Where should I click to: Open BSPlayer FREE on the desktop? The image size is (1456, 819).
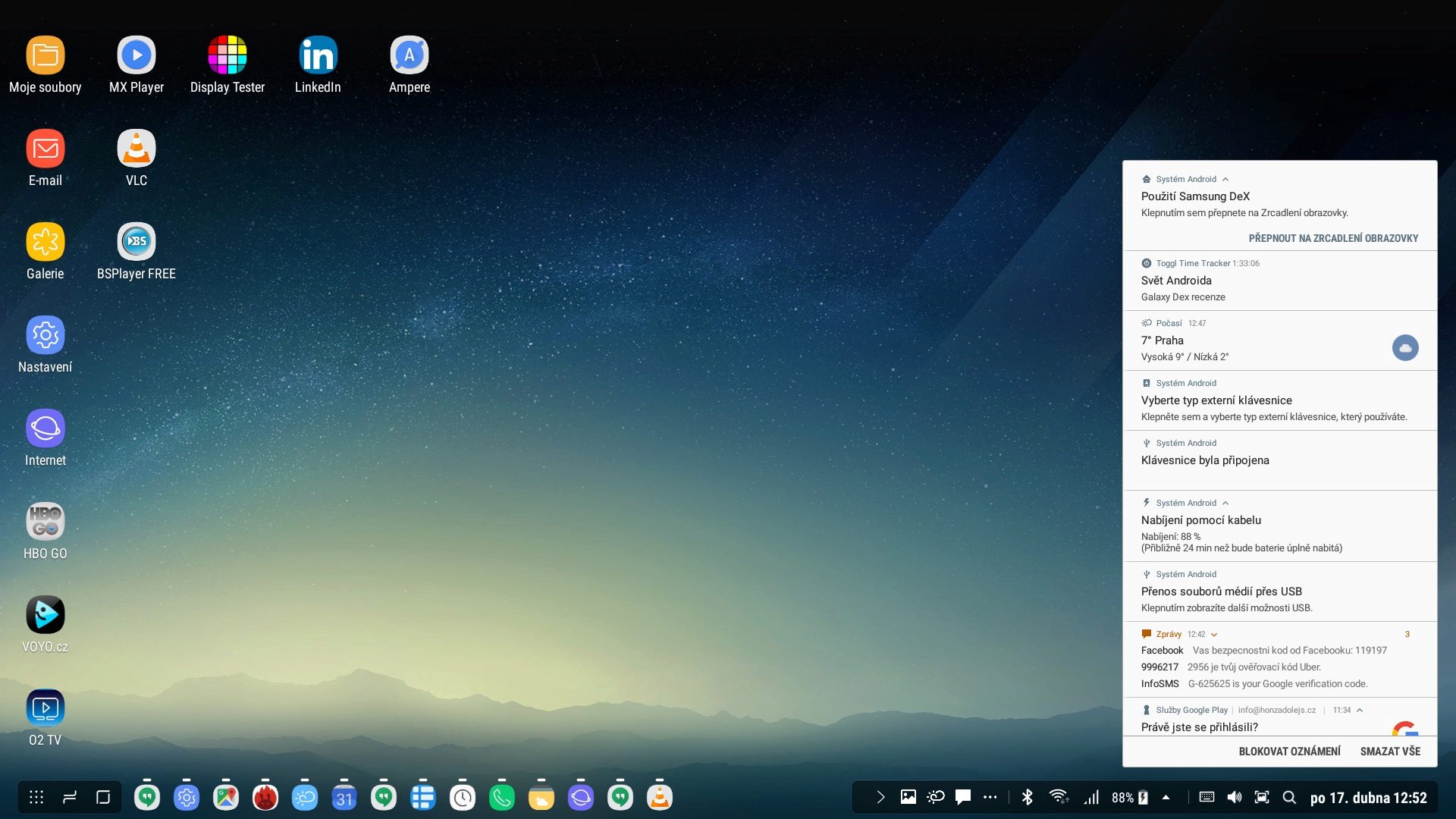pyautogui.click(x=136, y=242)
